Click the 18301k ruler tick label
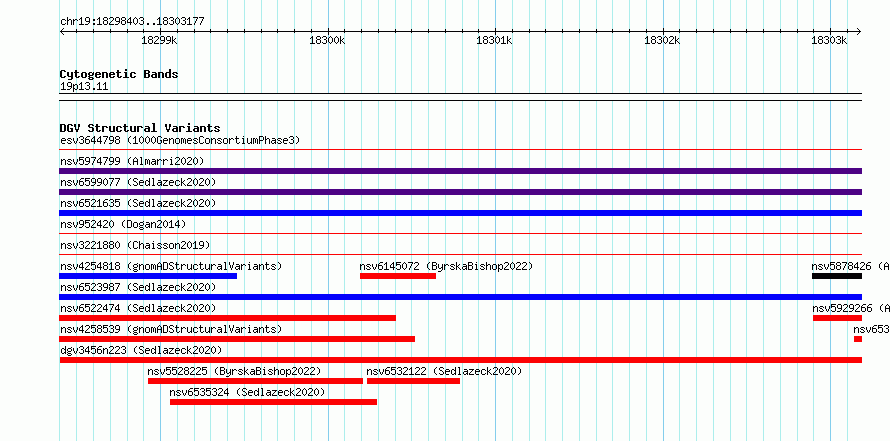The image size is (890, 441). coord(494,41)
